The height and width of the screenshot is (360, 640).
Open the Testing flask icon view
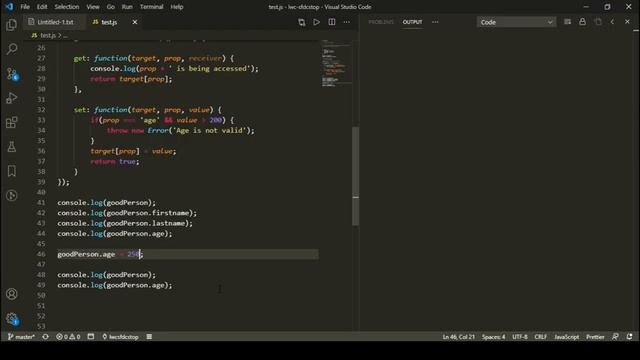pos(11,147)
